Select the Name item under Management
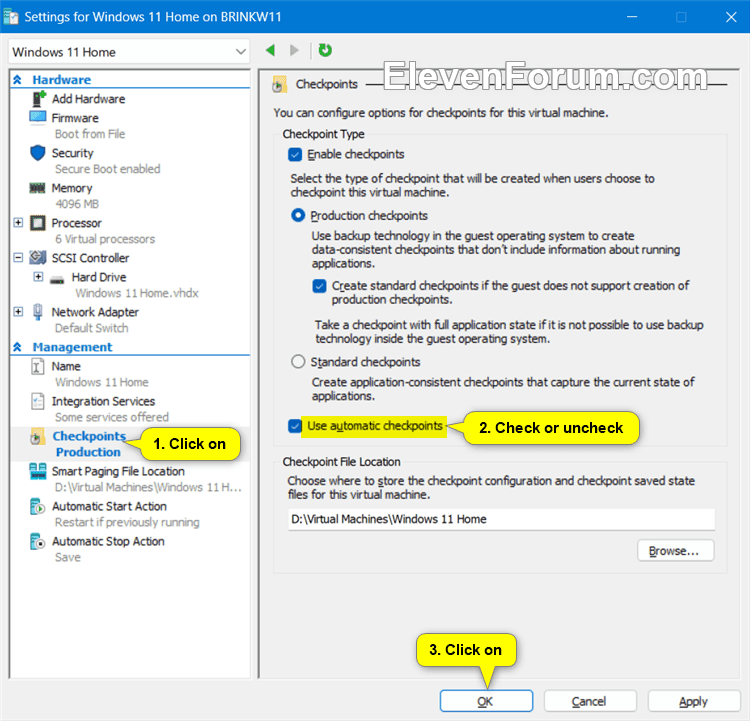 pos(66,366)
